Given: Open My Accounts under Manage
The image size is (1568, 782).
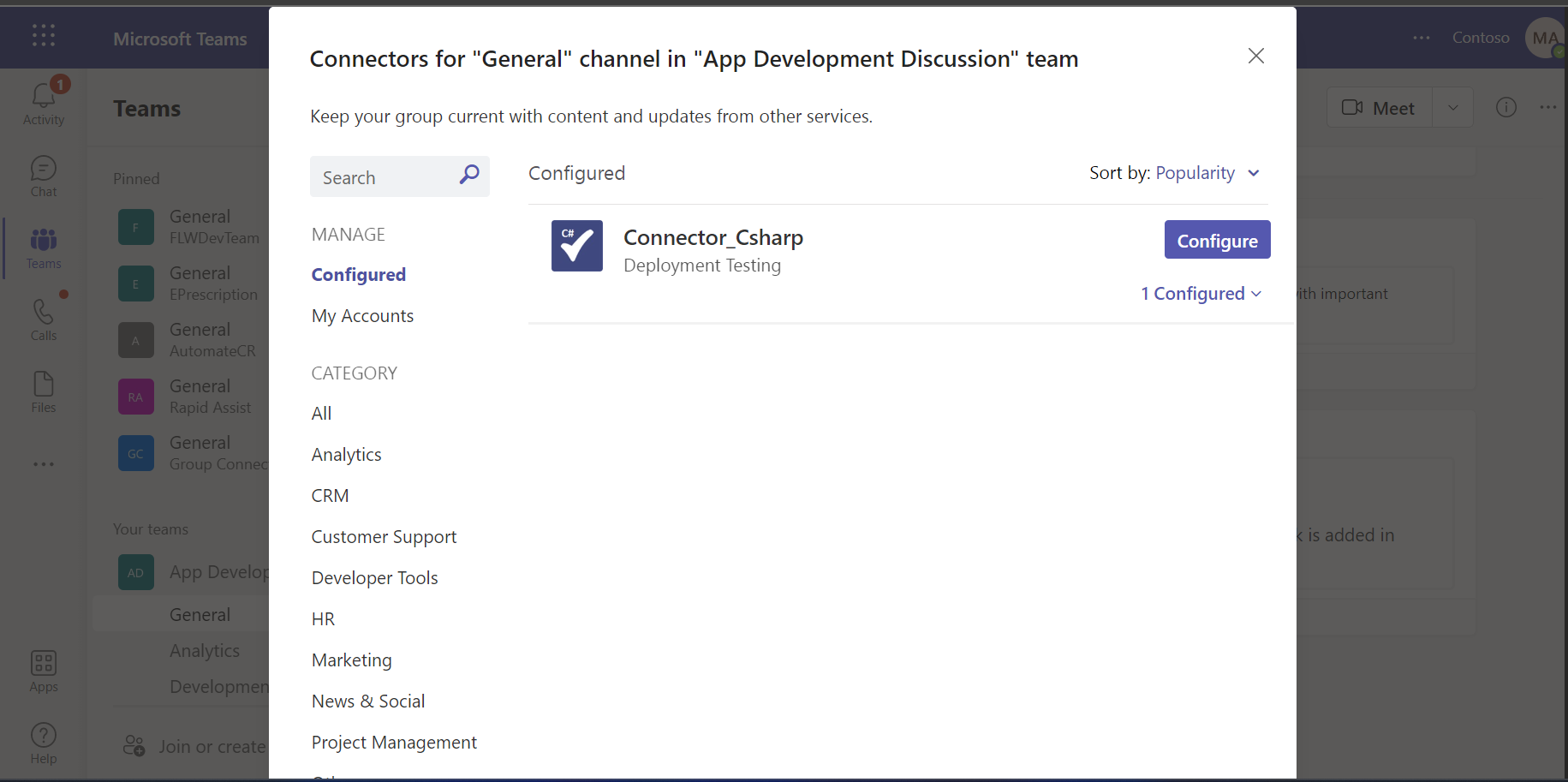Looking at the screenshot, I should pos(362,316).
